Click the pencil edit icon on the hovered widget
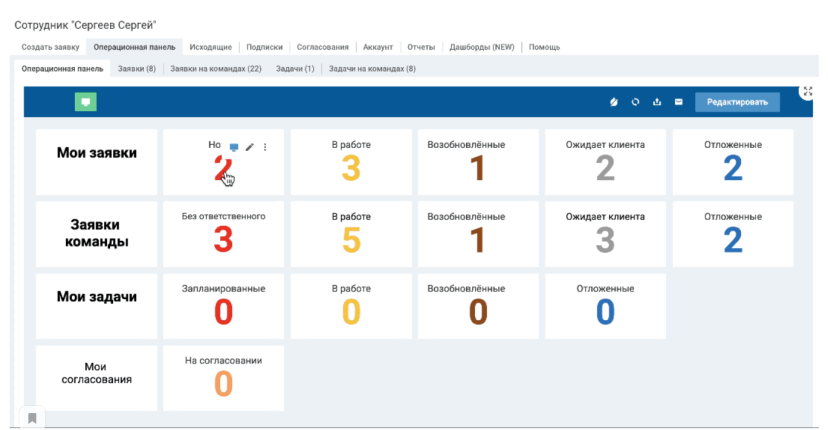This screenshot has width=828, height=430. [x=250, y=147]
